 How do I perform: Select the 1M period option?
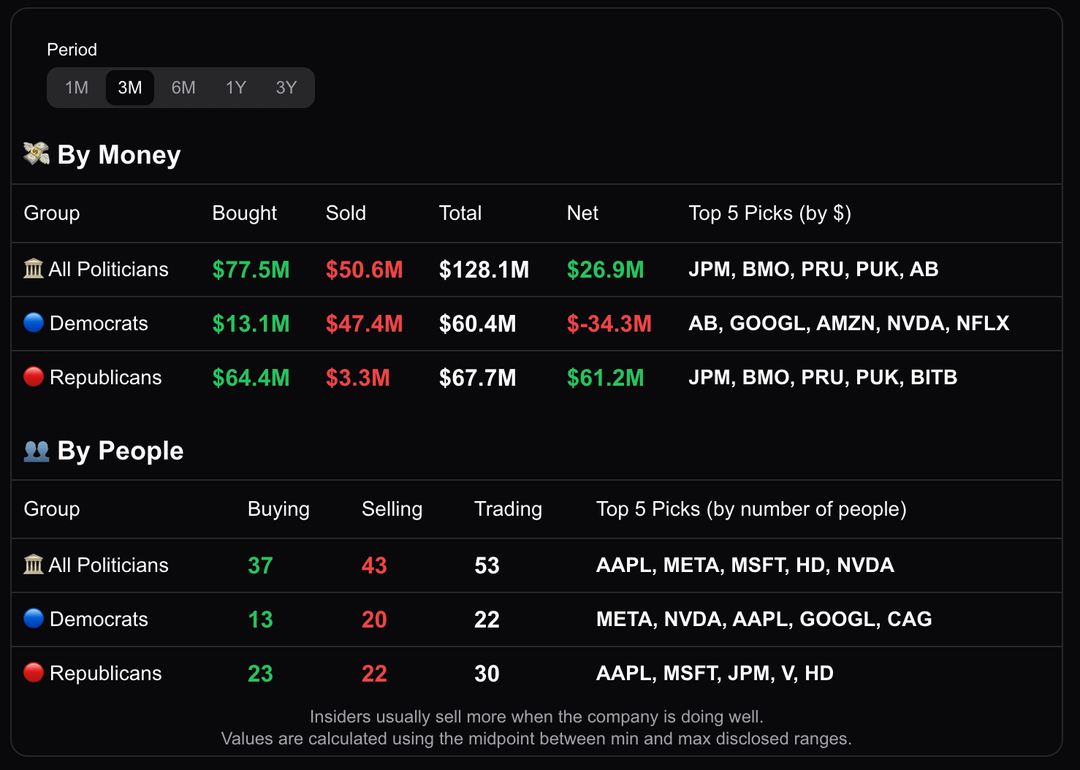[x=77, y=88]
